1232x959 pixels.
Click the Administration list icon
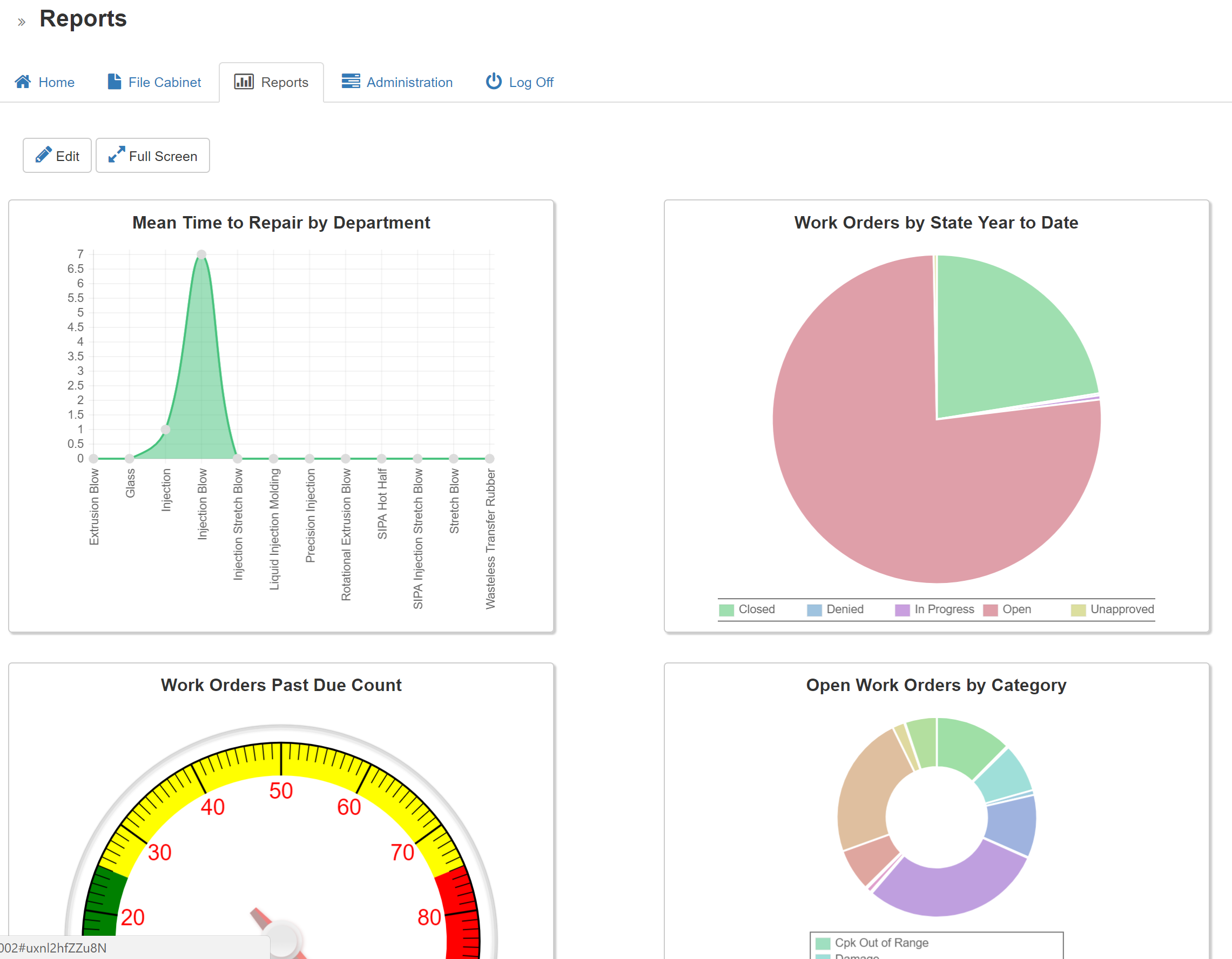point(351,82)
